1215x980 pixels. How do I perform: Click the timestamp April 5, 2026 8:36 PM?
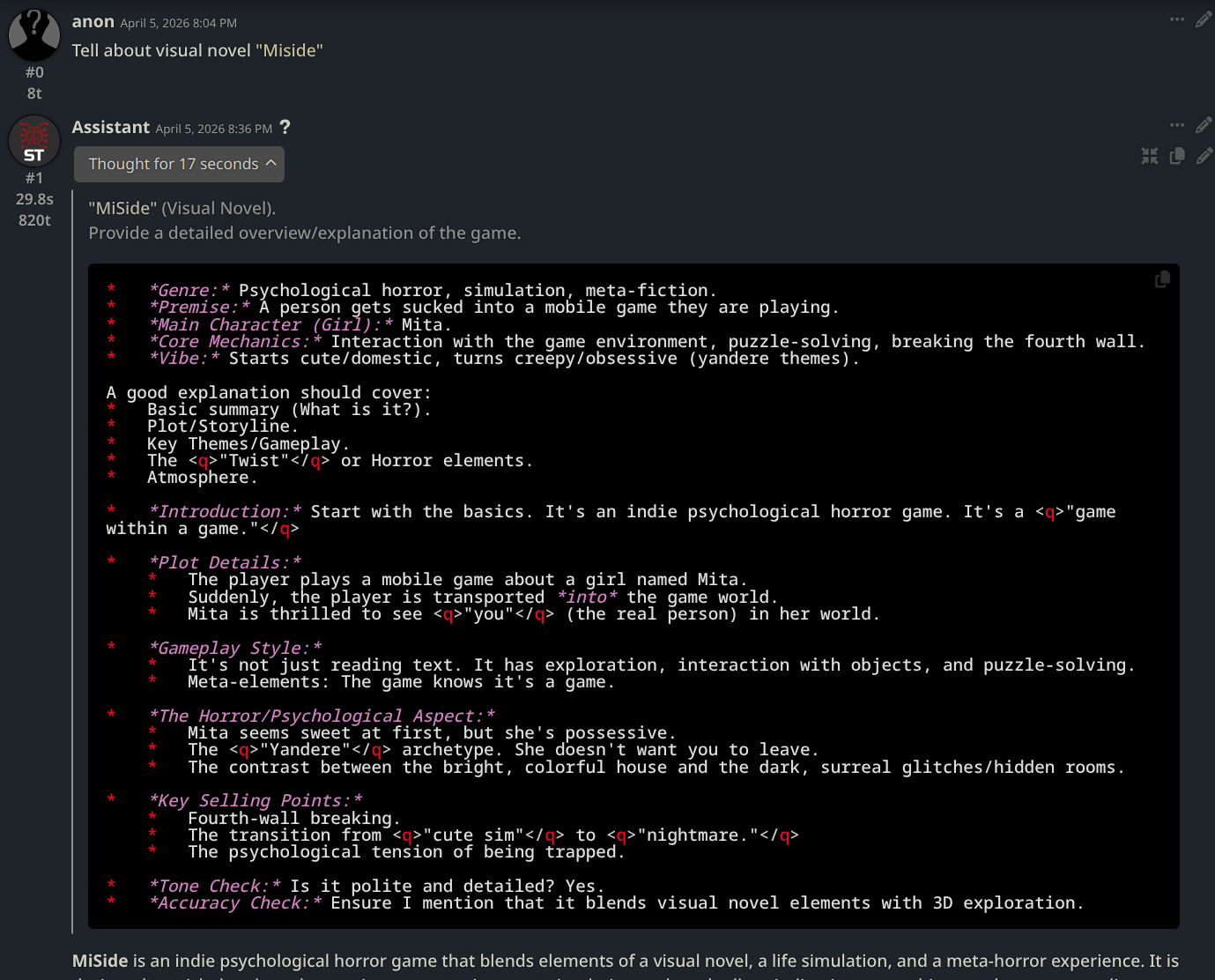click(x=214, y=129)
